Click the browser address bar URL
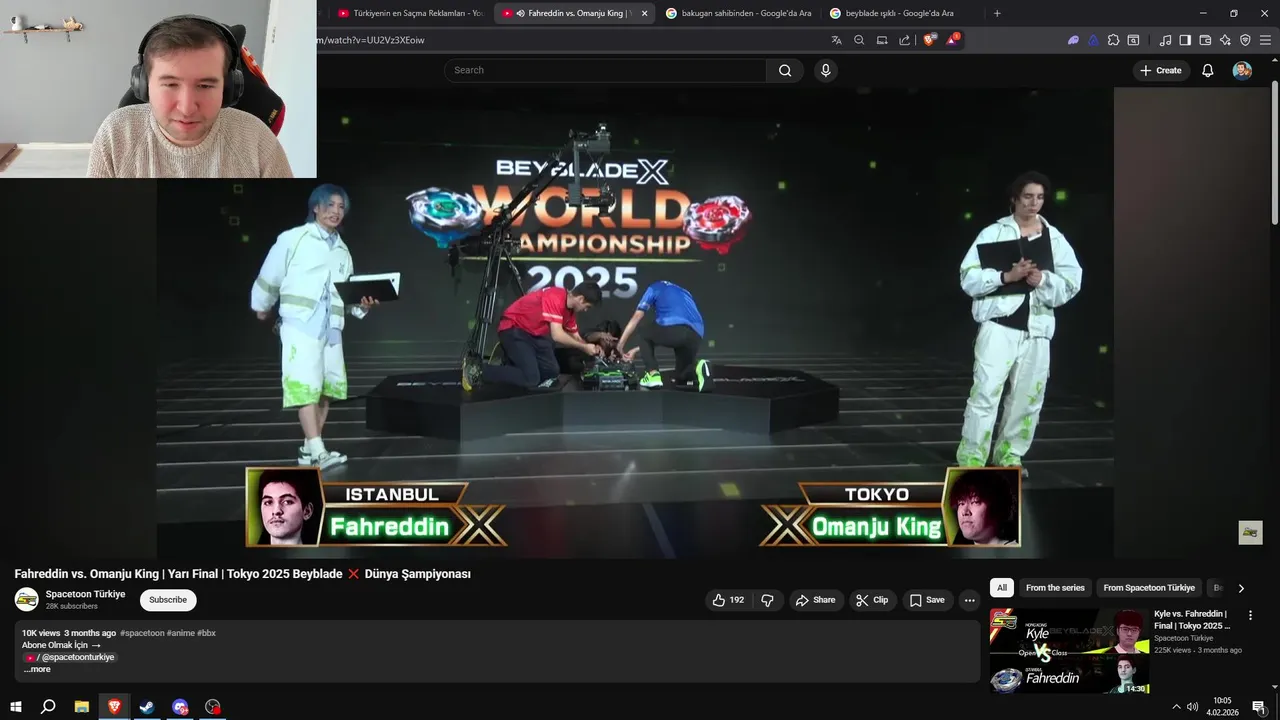 click(370, 40)
